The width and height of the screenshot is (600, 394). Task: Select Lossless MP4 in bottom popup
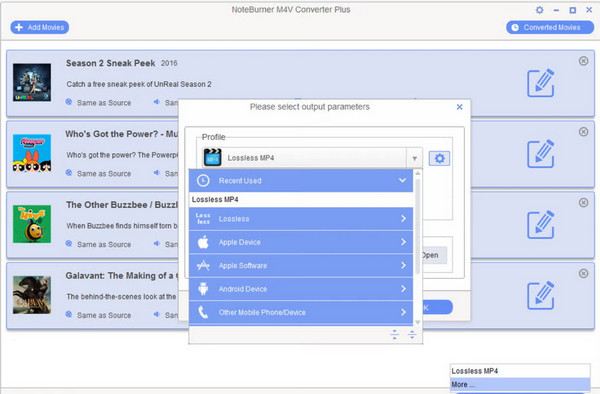(x=520, y=371)
